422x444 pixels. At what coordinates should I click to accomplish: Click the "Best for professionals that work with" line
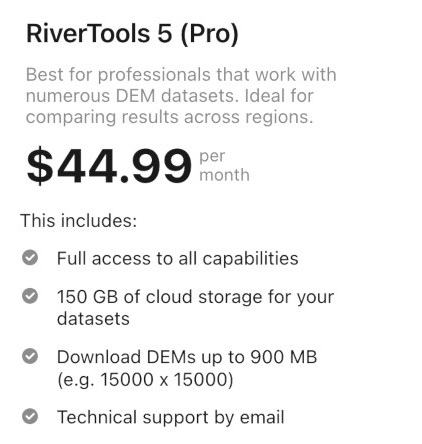pyautogui.click(x=181, y=75)
